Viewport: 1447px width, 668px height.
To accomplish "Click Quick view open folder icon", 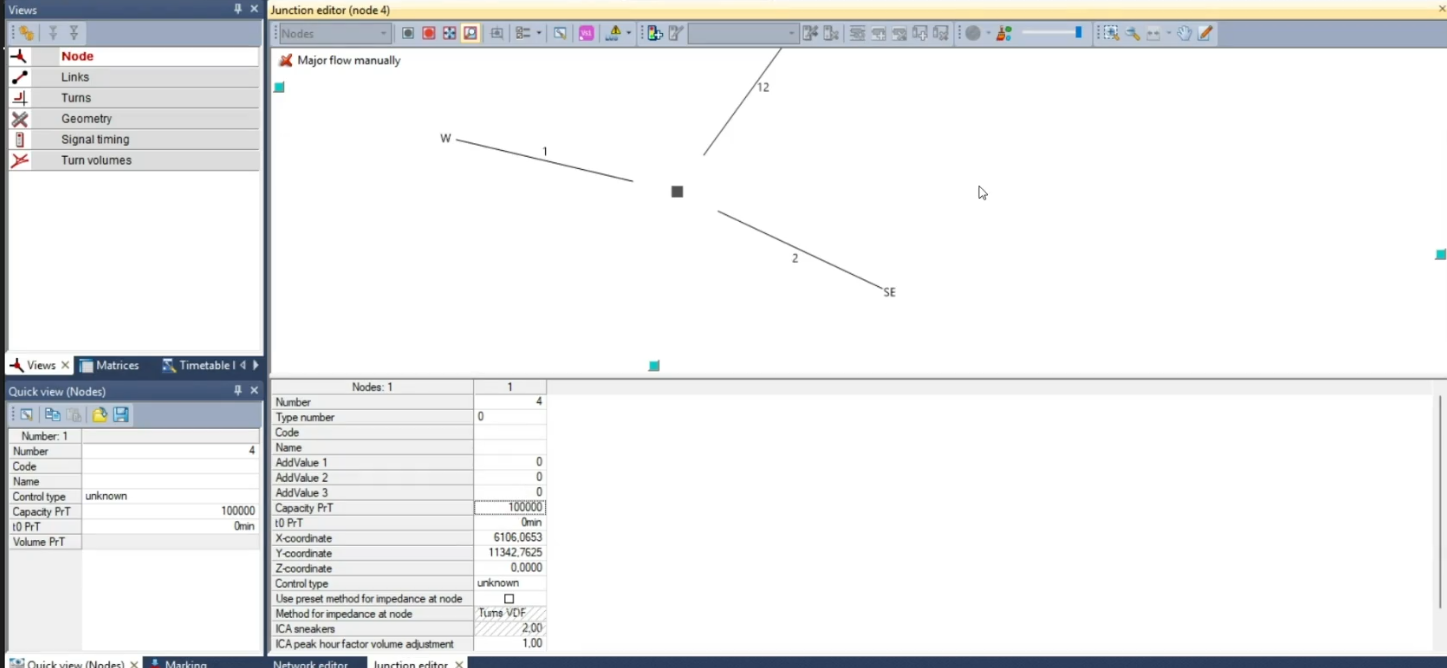I will click(x=100, y=414).
